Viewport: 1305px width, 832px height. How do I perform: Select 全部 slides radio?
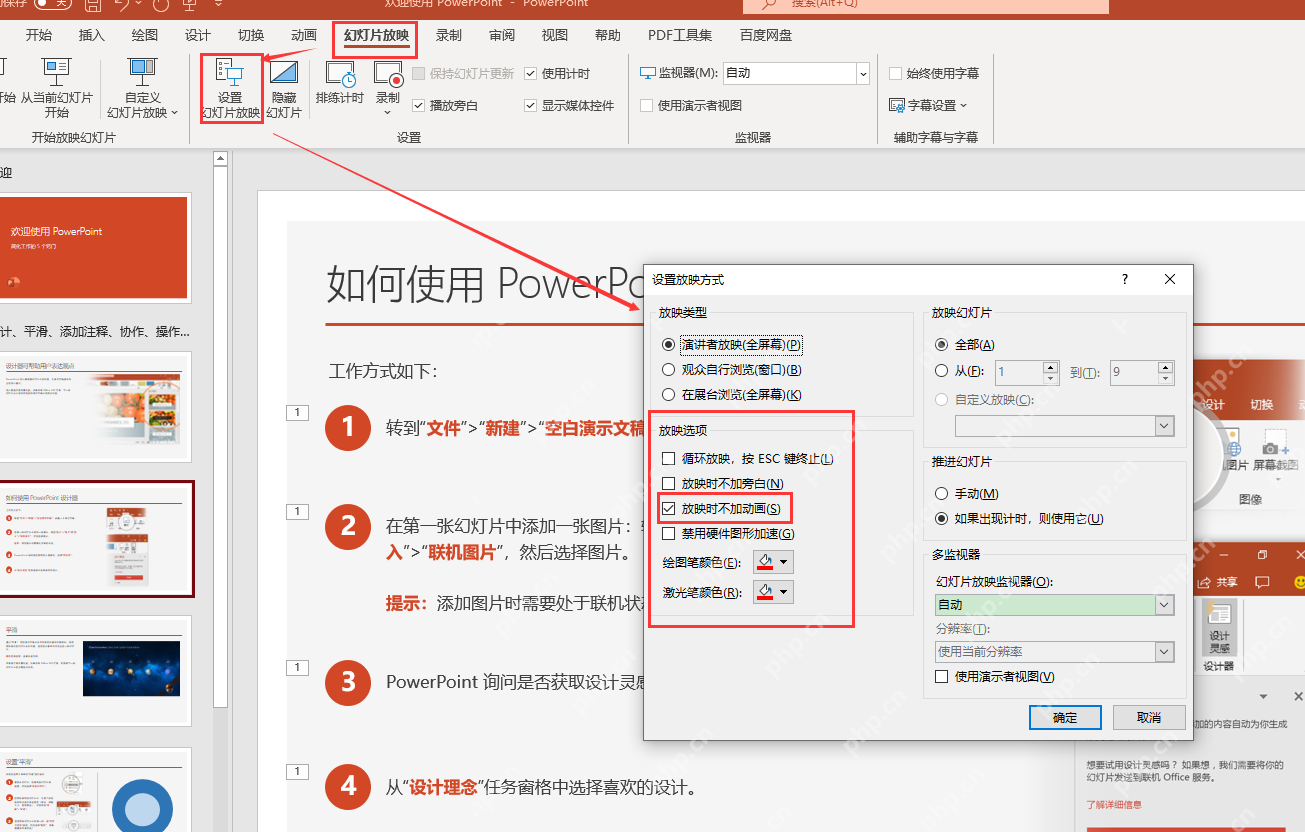[x=941, y=344]
